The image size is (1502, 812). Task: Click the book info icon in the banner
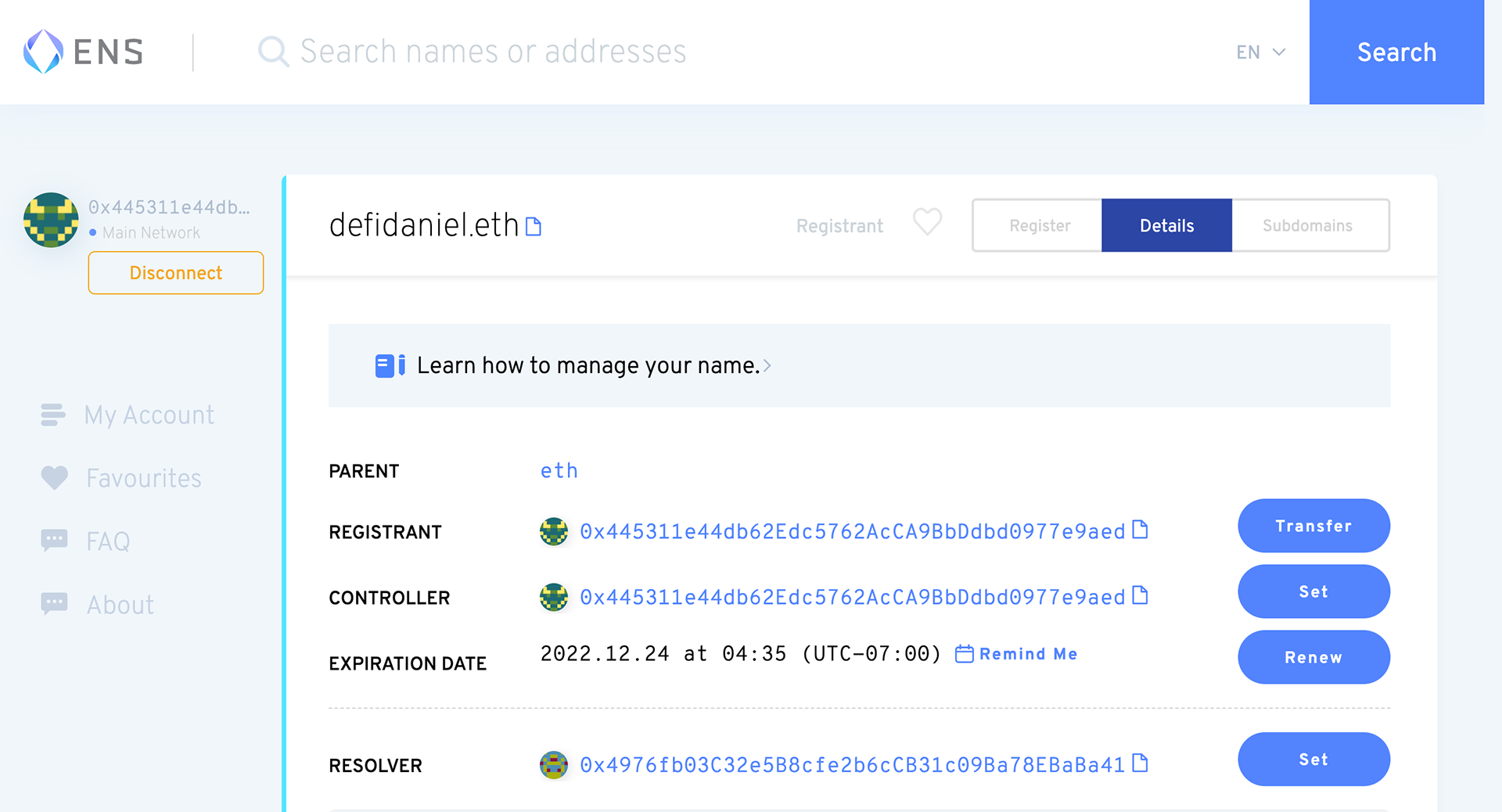point(390,365)
